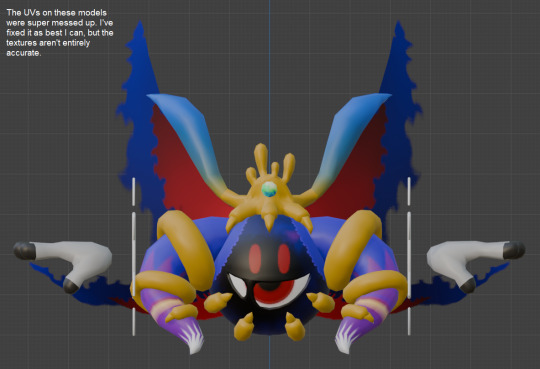Click the UVs note text annotation
The width and height of the screenshot is (540, 369).
point(60,33)
